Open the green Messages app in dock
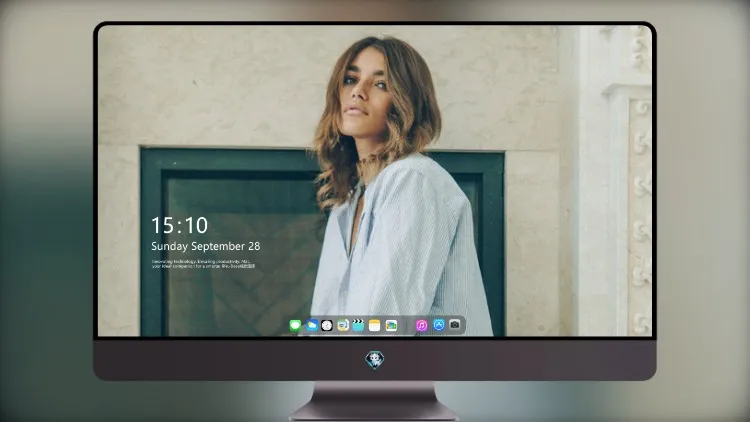 point(295,326)
